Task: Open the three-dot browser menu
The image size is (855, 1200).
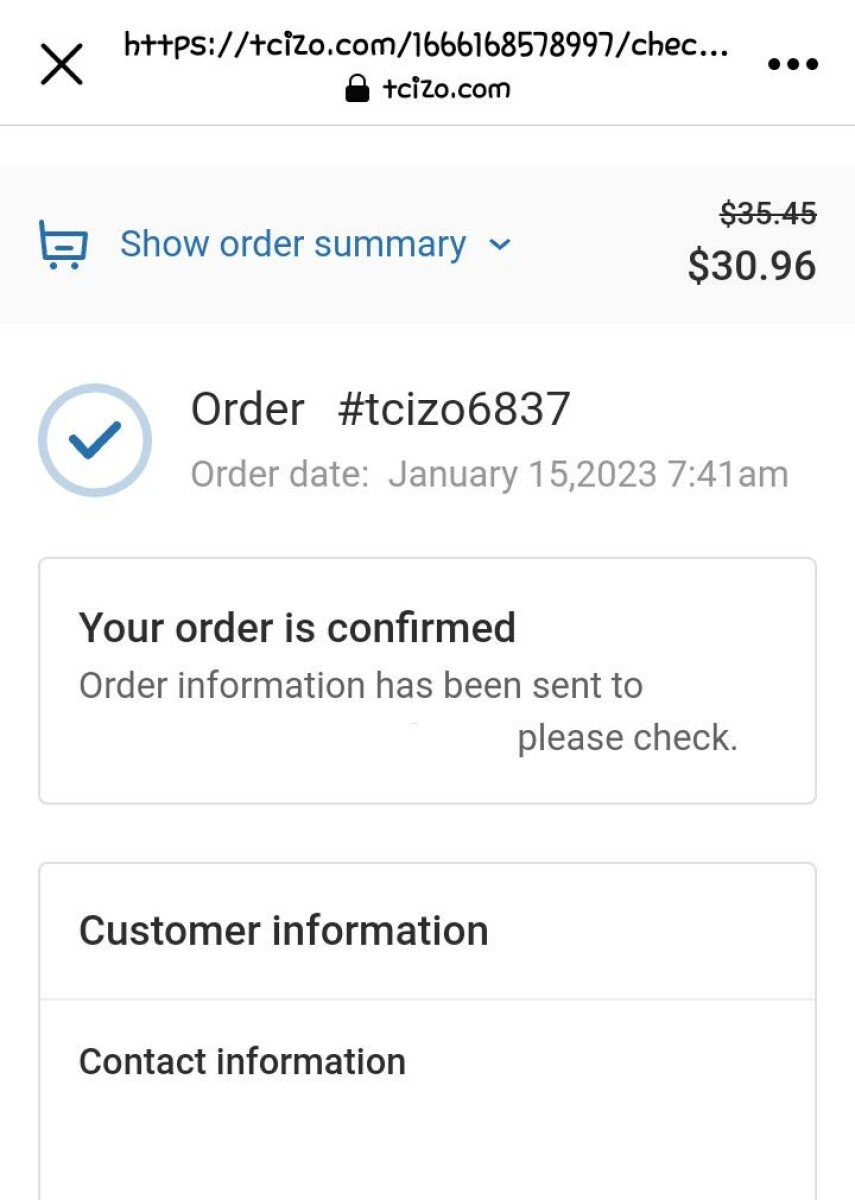Action: tap(793, 65)
